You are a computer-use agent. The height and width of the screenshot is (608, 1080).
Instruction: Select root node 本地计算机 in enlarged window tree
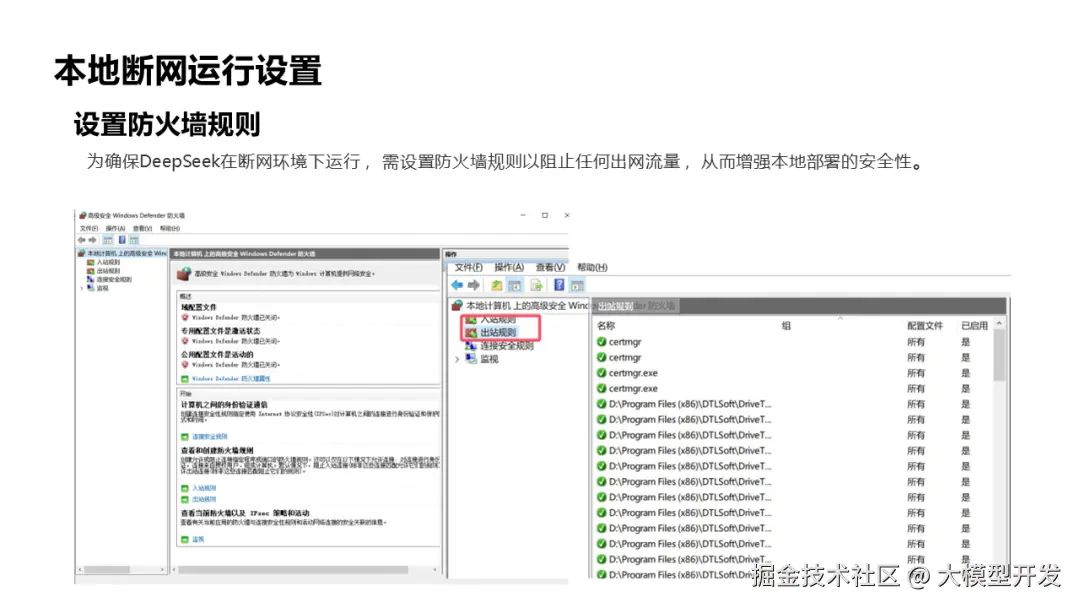(x=521, y=306)
